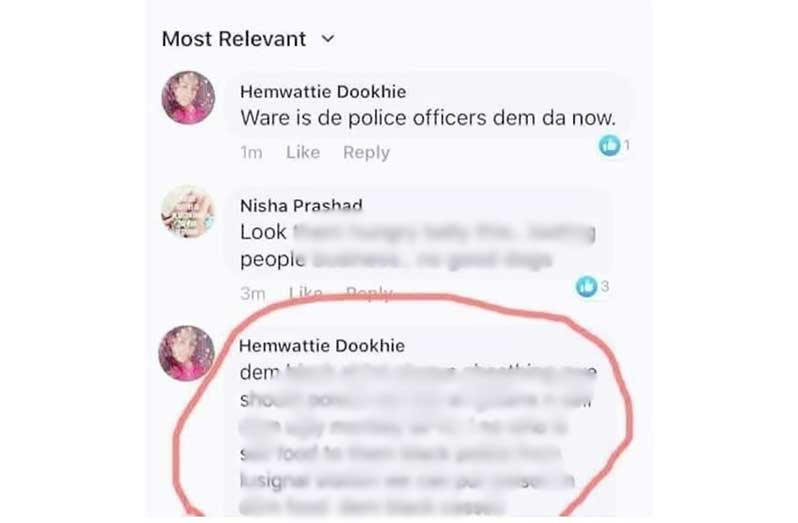
Task: Select the 'Ware is de police officers' text
Action: [428, 118]
